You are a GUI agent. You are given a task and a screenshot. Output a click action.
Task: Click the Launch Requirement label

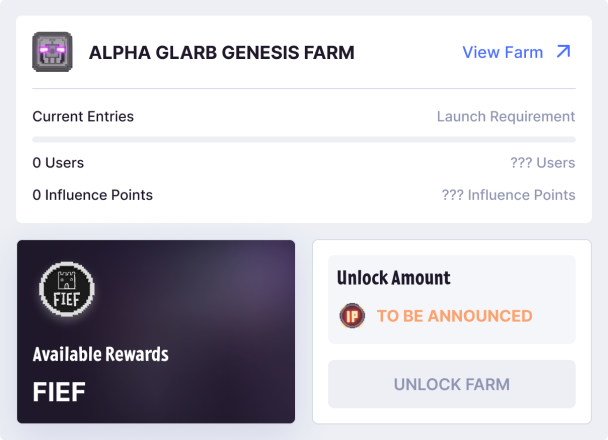(506, 116)
